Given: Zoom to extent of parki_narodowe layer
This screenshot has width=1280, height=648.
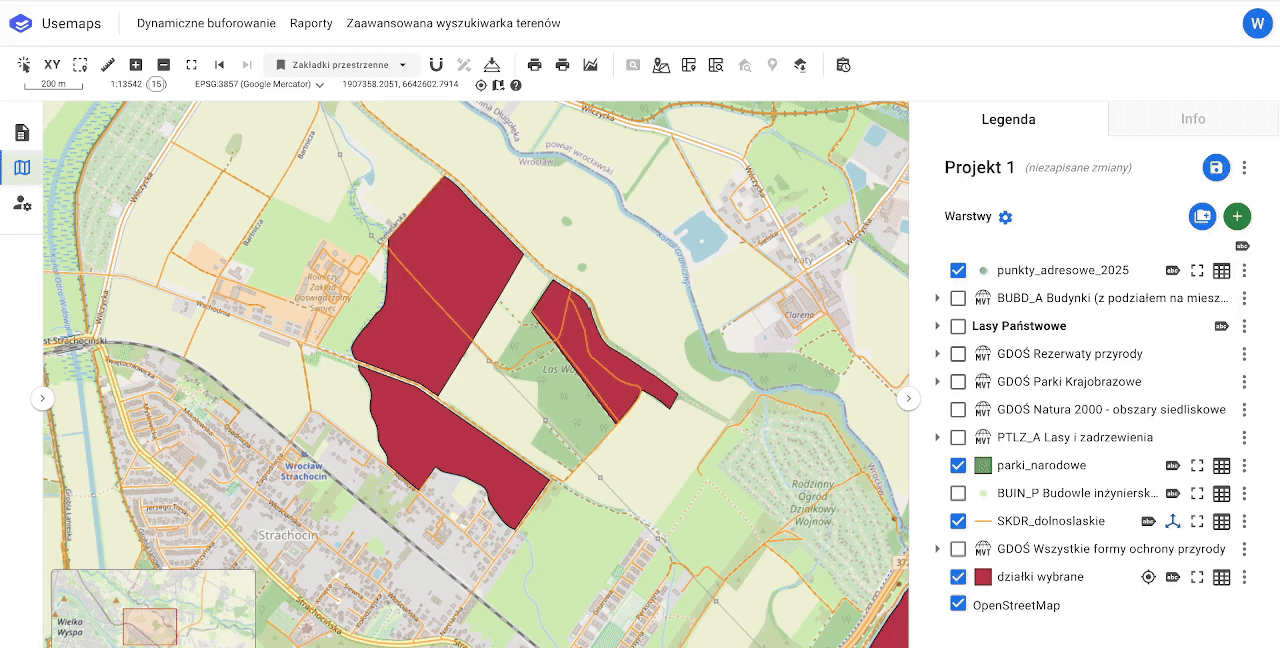Looking at the screenshot, I should [1197, 465].
